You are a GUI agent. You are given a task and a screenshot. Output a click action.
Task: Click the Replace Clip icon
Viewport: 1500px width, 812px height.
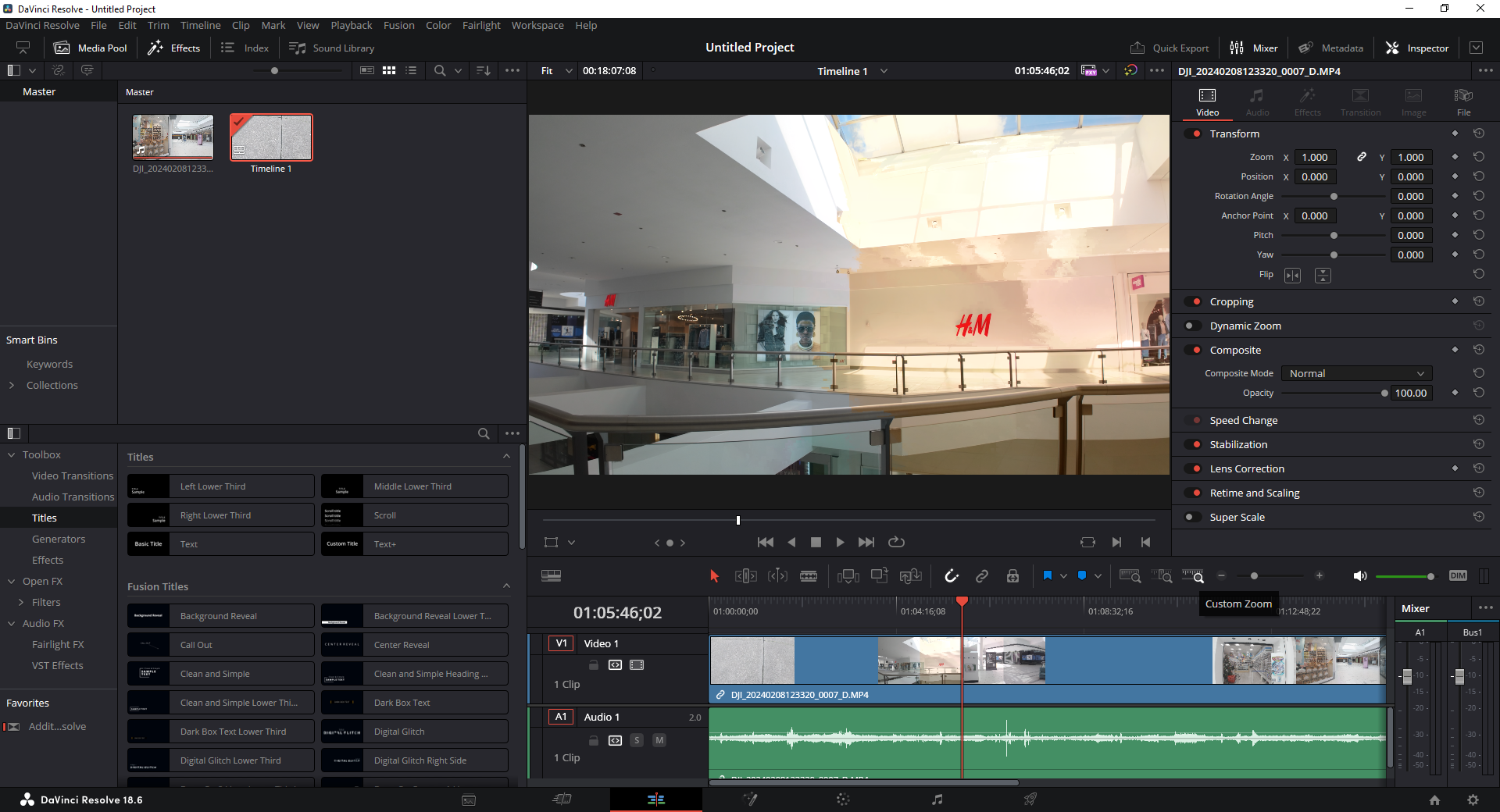[x=911, y=576]
